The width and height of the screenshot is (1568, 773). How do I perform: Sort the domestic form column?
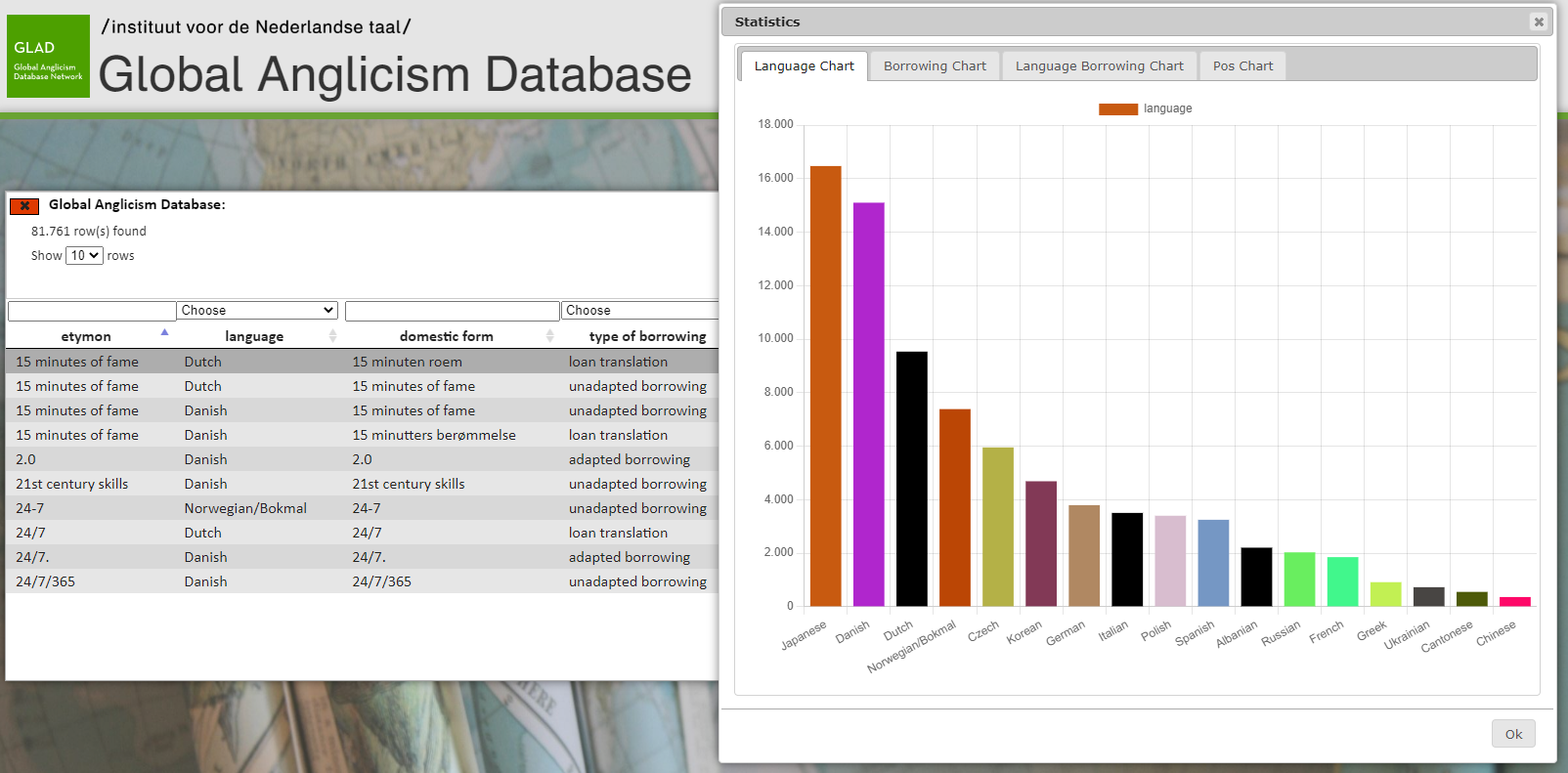click(x=549, y=336)
